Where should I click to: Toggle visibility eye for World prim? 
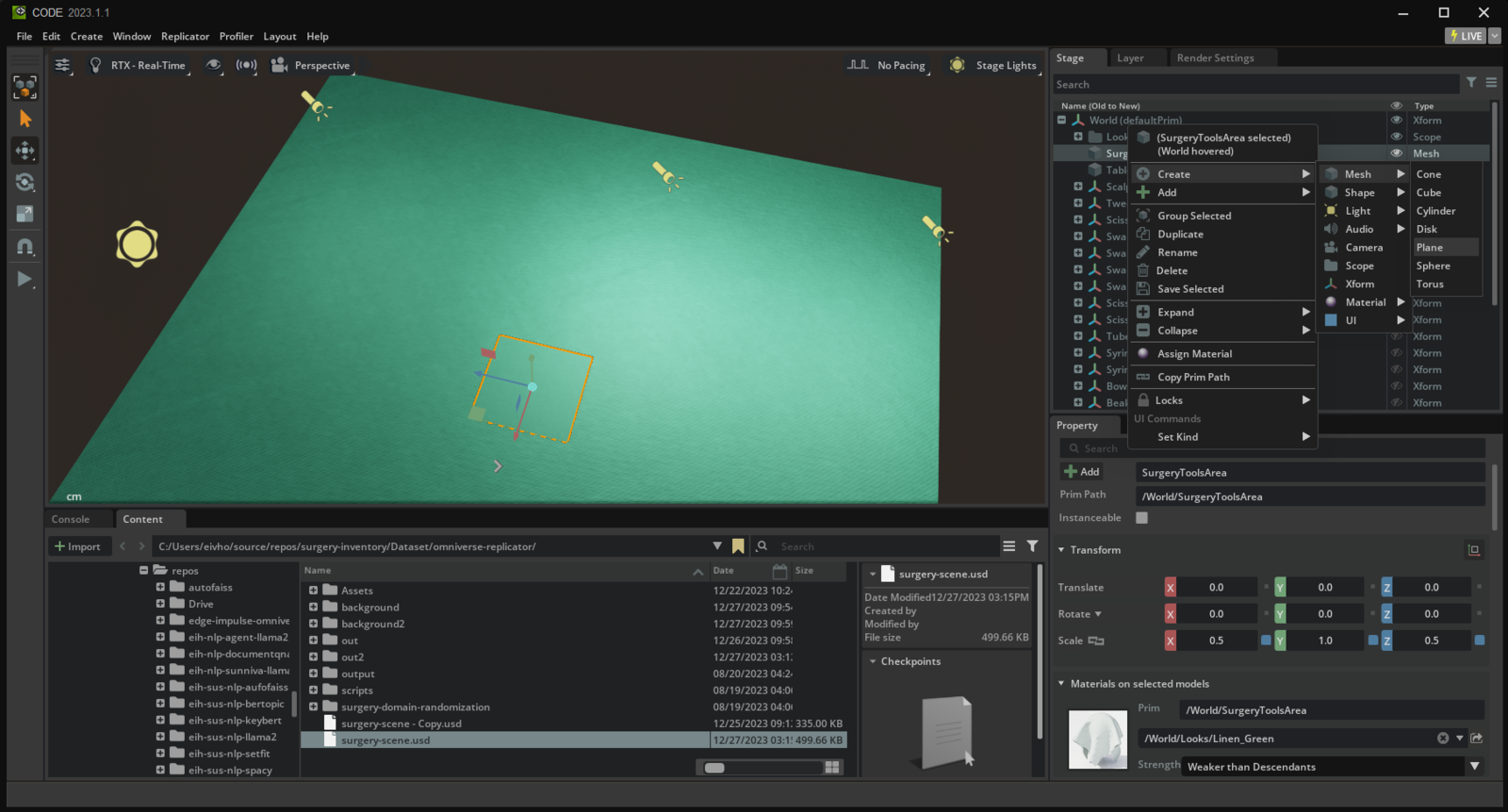coord(1396,121)
